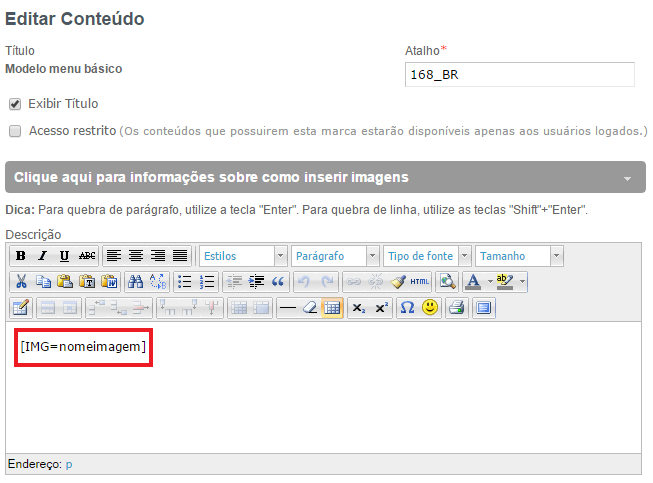Print content printer icon

[x=456, y=308]
